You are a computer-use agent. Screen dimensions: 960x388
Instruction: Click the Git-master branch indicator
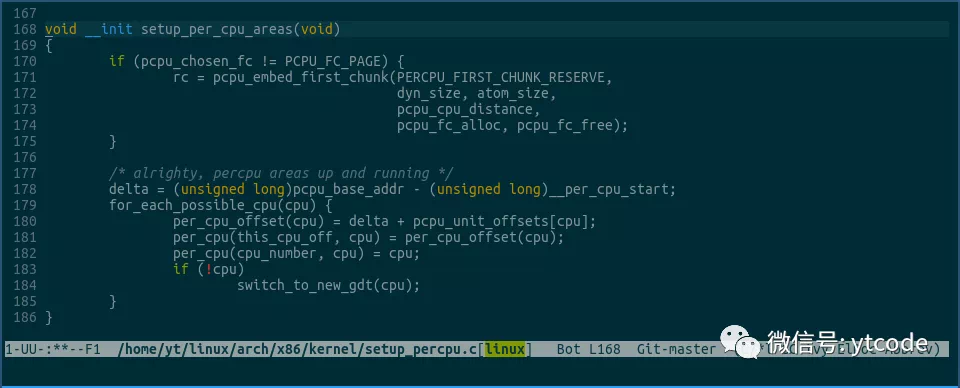(x=676, y=349)
